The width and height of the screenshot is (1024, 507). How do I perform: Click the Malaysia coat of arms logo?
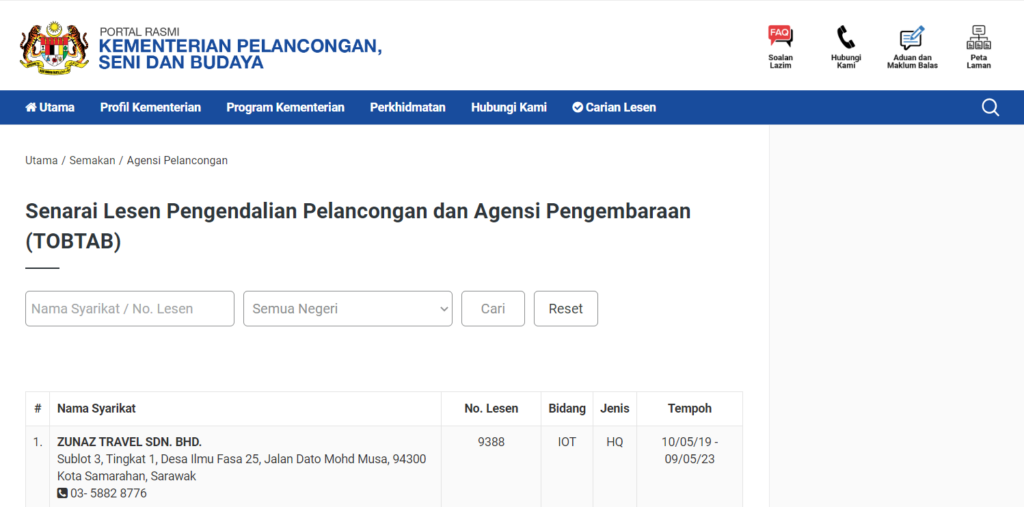[x=54, y=48]
